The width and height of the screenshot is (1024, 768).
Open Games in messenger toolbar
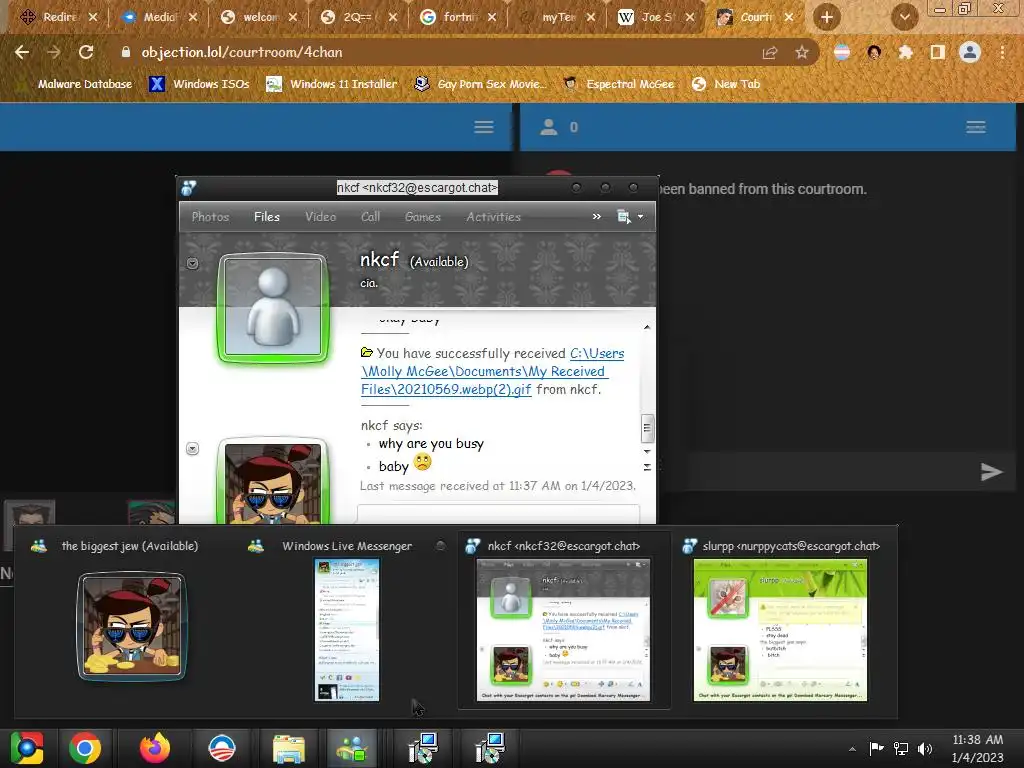tap(423, 217)
